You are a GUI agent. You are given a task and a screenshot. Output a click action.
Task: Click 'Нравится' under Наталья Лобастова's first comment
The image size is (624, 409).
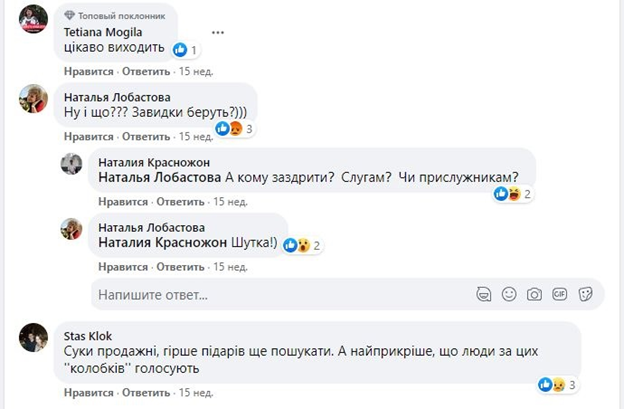[x=87, y=136]
